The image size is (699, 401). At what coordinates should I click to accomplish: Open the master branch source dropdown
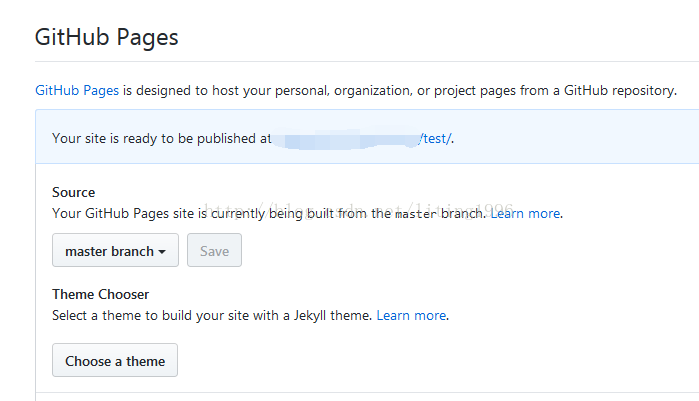pyautogui.click(x=115, y=250)
